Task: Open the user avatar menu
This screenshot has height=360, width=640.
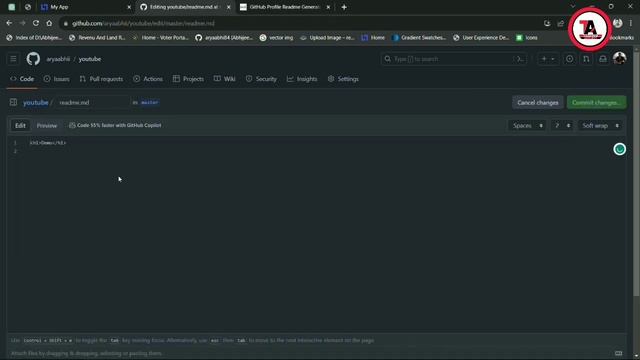Action: [620, 59]
